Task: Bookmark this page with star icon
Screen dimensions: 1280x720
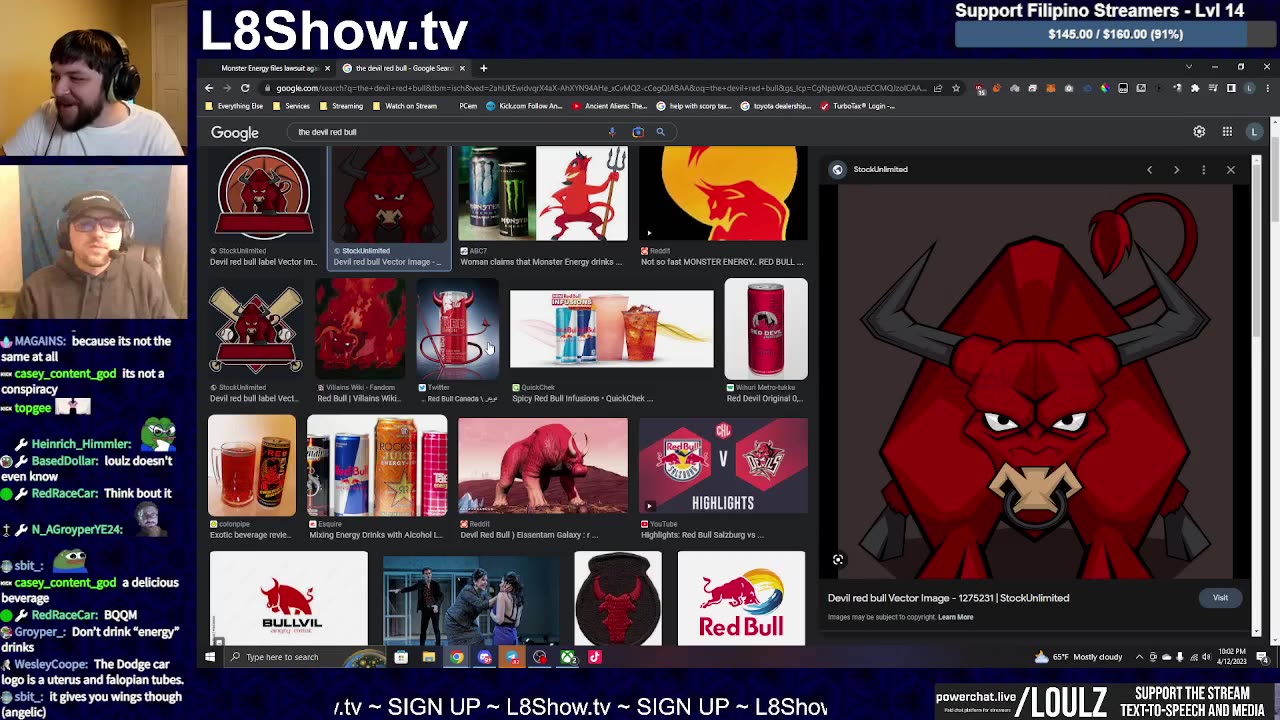Action: coord(955,88)
